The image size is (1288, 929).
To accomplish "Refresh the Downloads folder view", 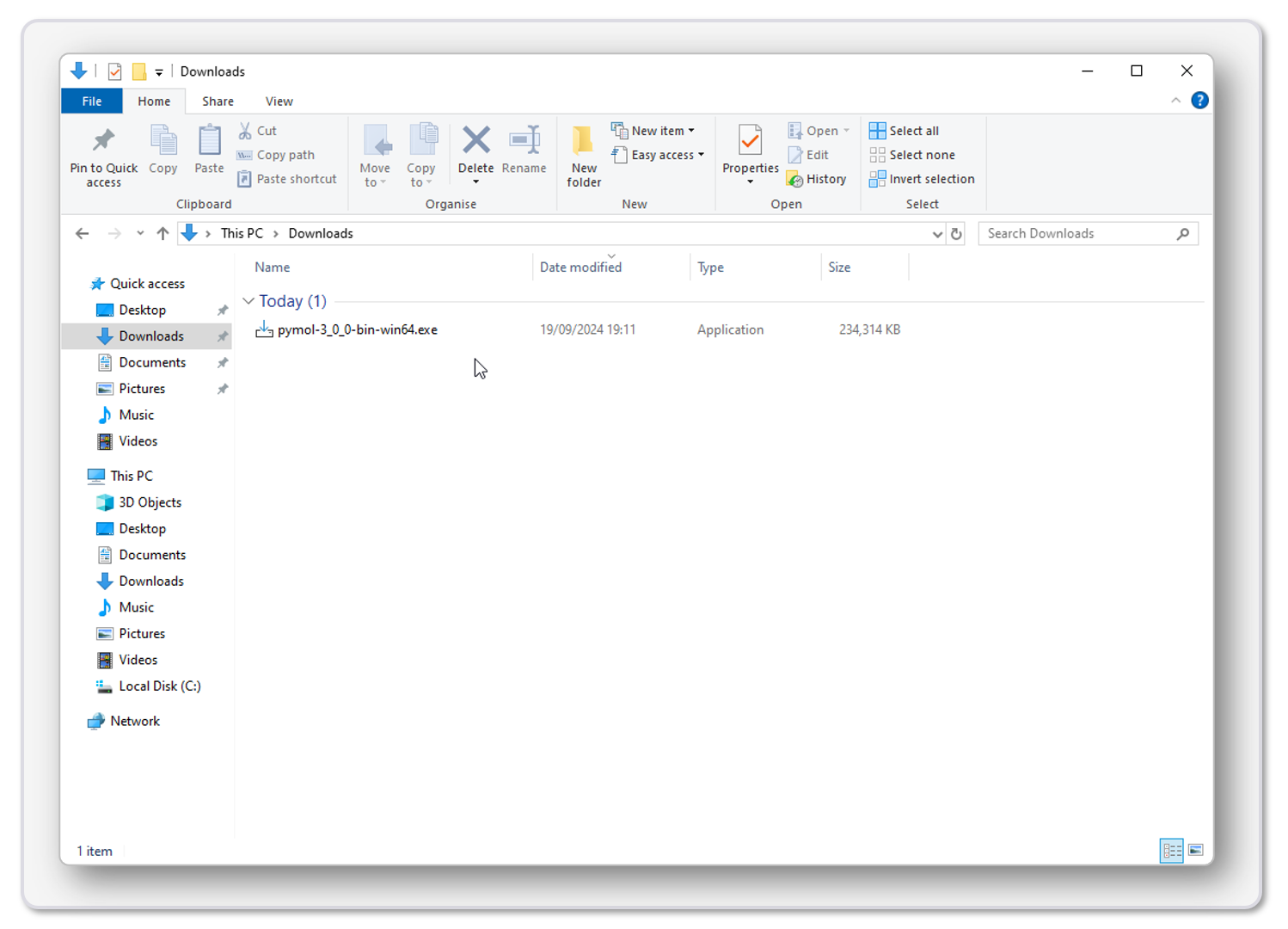I will tap(956, 233).
